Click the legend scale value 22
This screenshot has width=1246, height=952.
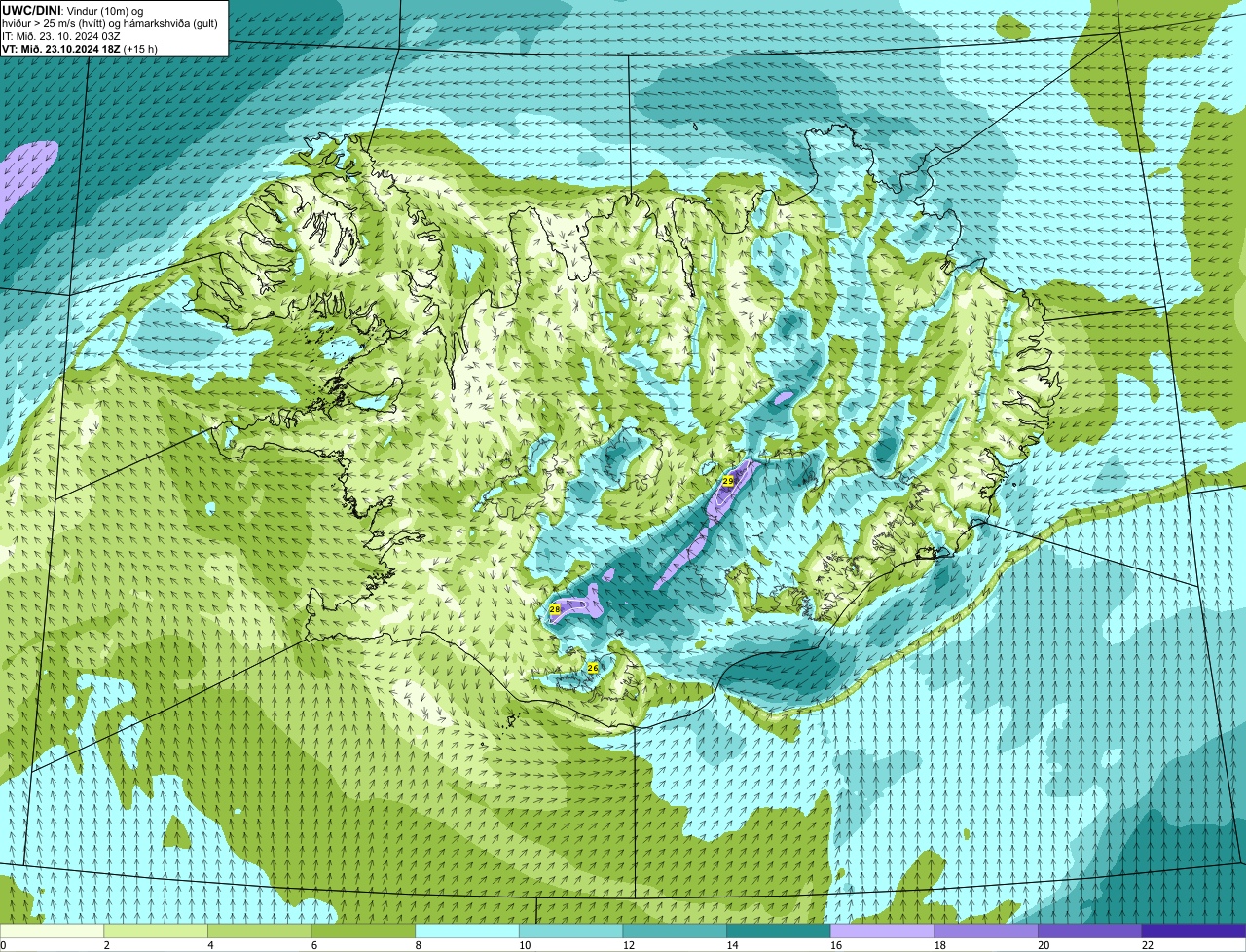pos(1148,945)
